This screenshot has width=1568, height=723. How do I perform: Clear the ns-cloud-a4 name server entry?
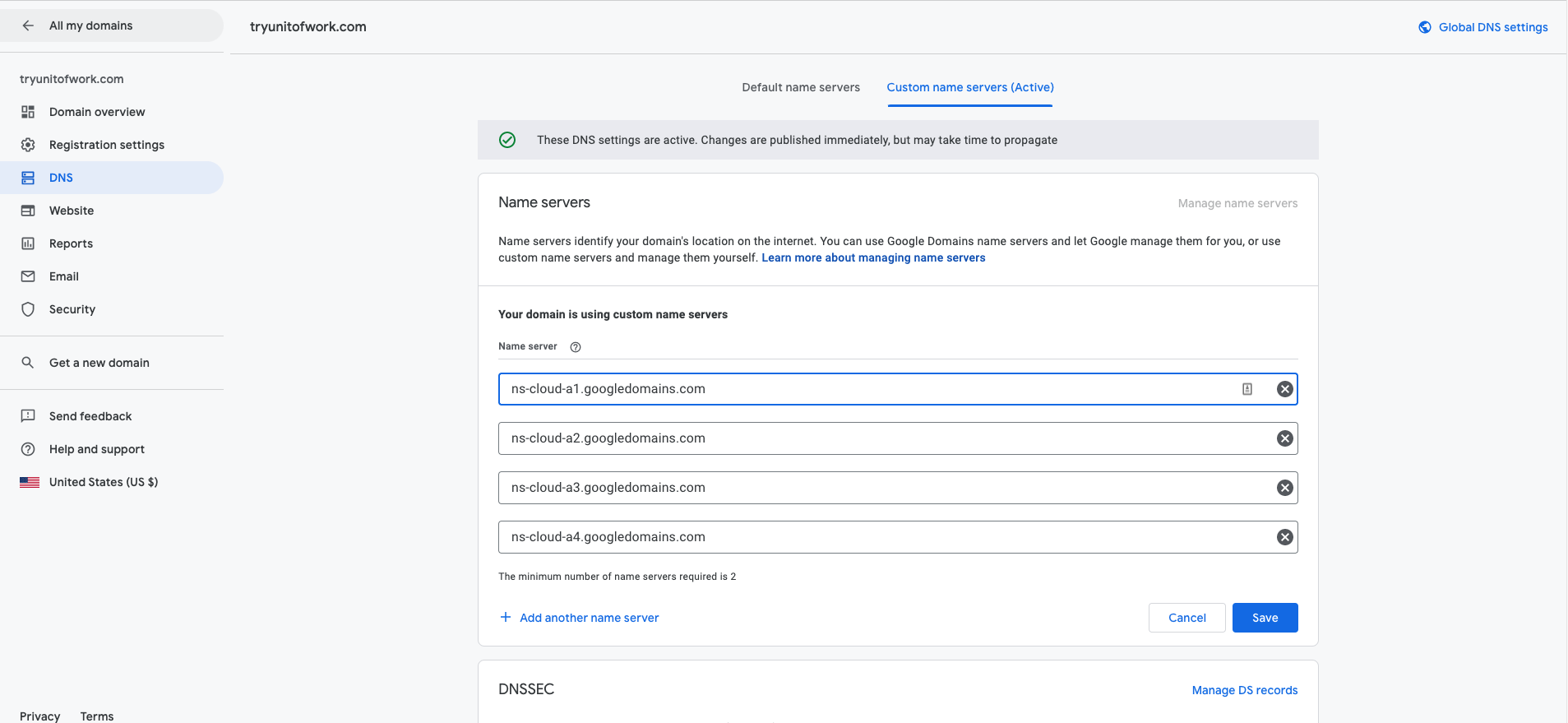[1284, 537]
